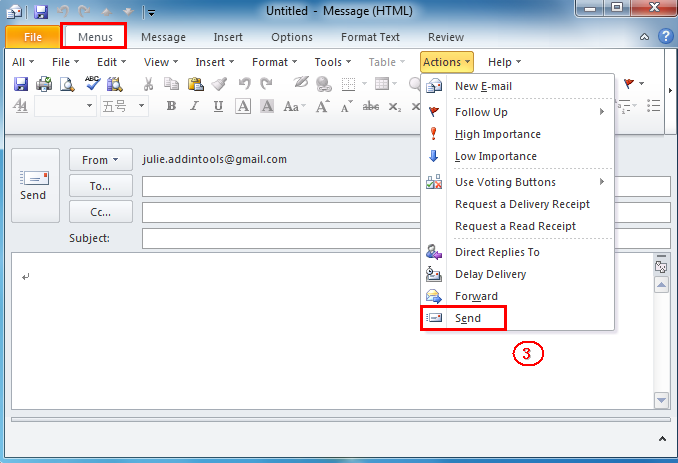Viewport: 678px width, 463px height.
Task: Open the Tools classic menu
Action: click(x=333, y=62)
